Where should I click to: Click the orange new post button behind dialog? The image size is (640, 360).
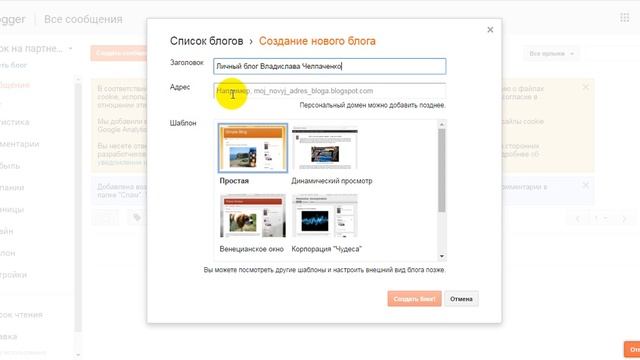pos(118,53)
